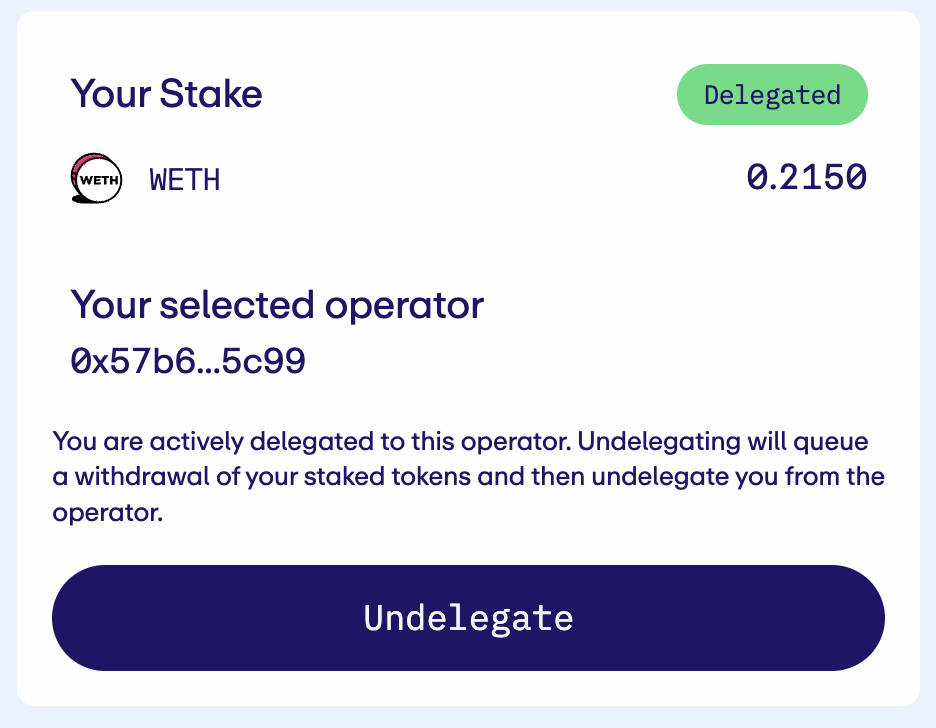Click the 0.2150 staked amount value

click(x=806, y=177)
